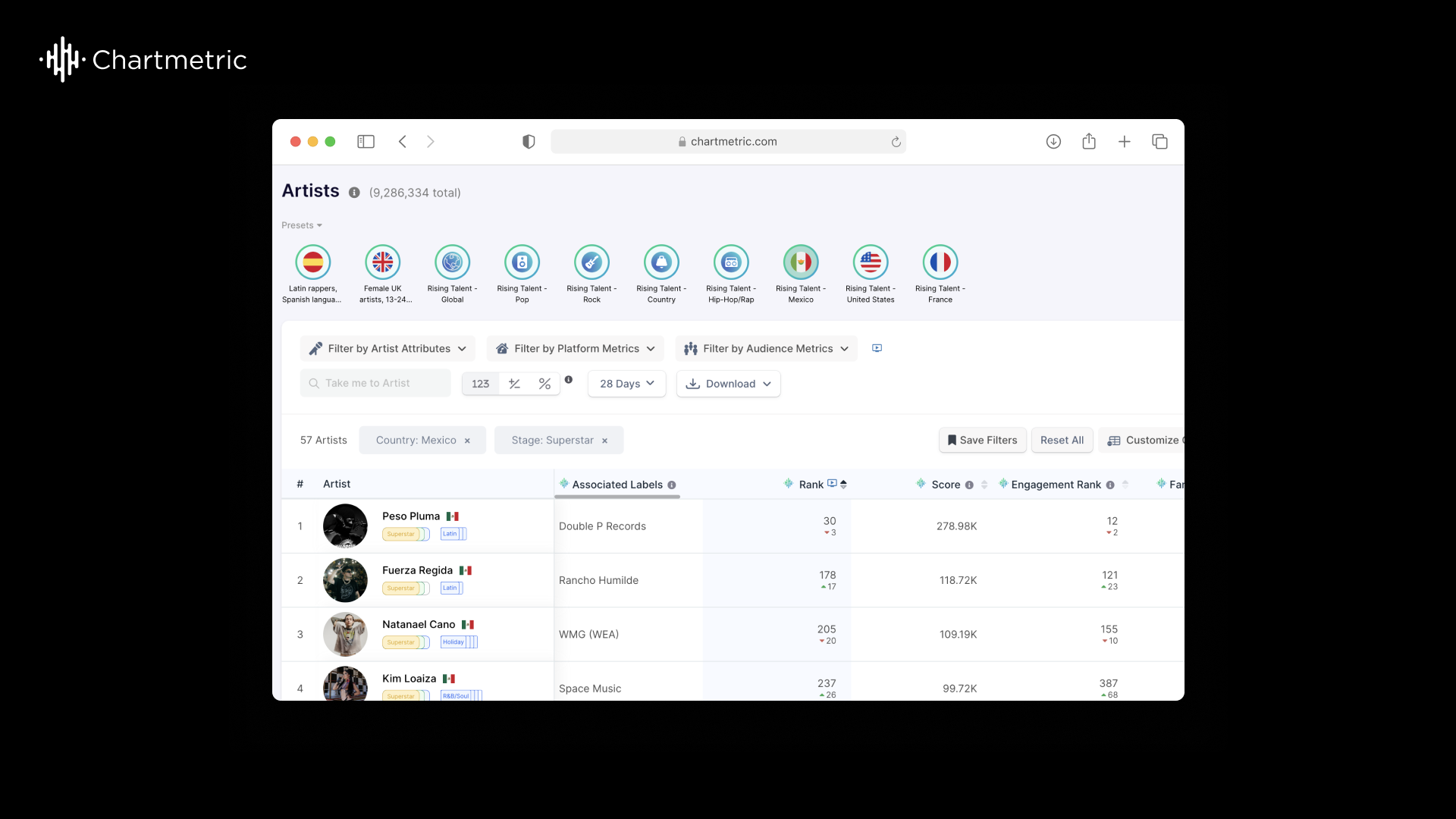Viewport: 1456px width, 819px height.
Task: Remove the Stage: Superstar filter
Action: pos(604,441)
